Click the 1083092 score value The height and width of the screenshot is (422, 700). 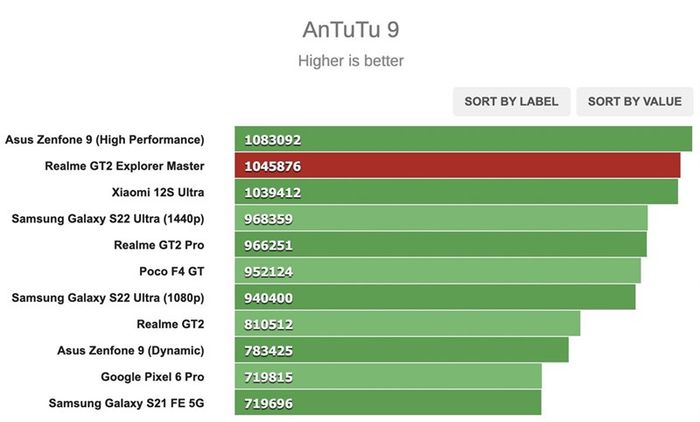[x=273, y=140]
